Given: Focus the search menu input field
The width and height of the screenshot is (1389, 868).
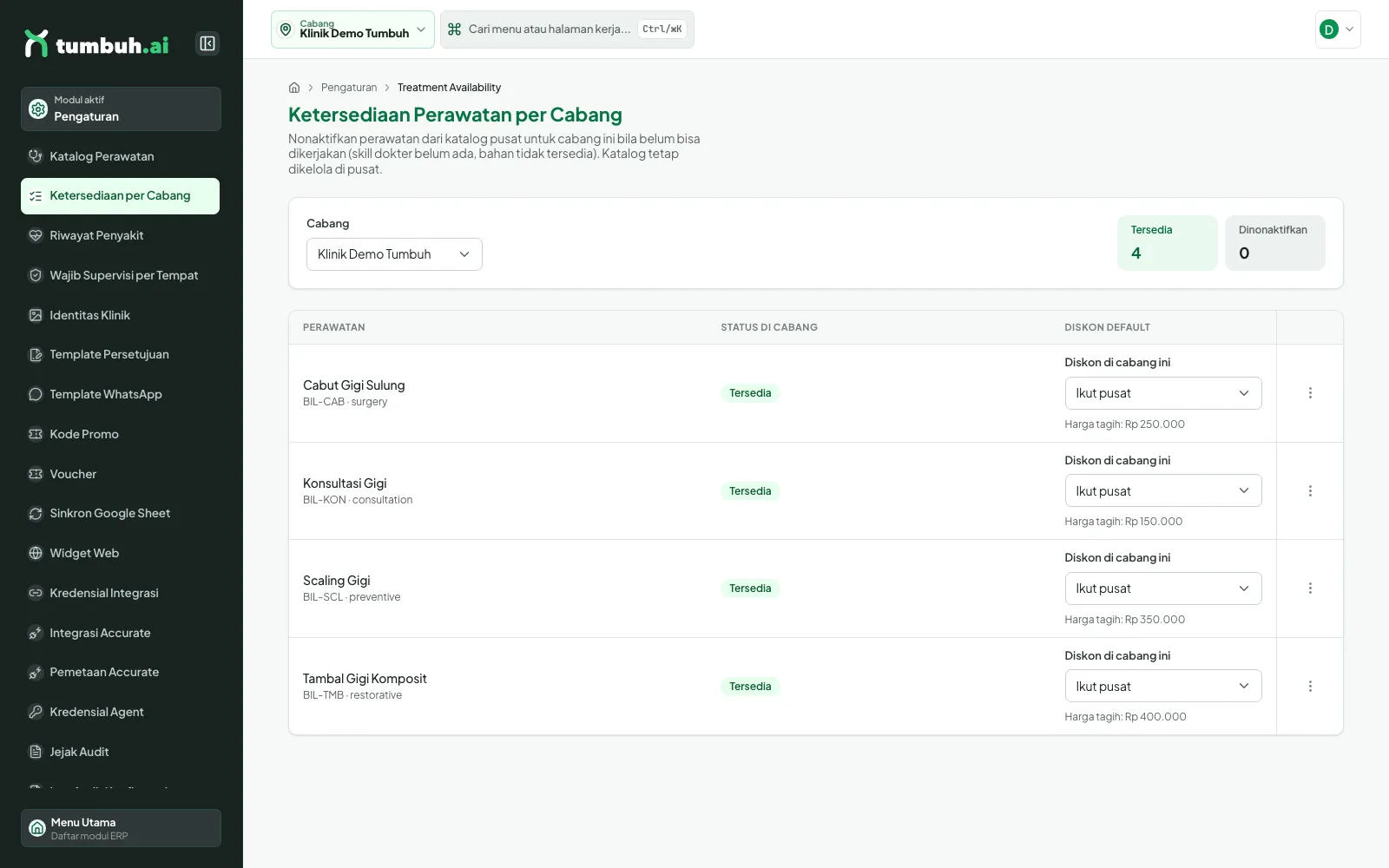Looking at the screenshot, I should tap(567, 30).
